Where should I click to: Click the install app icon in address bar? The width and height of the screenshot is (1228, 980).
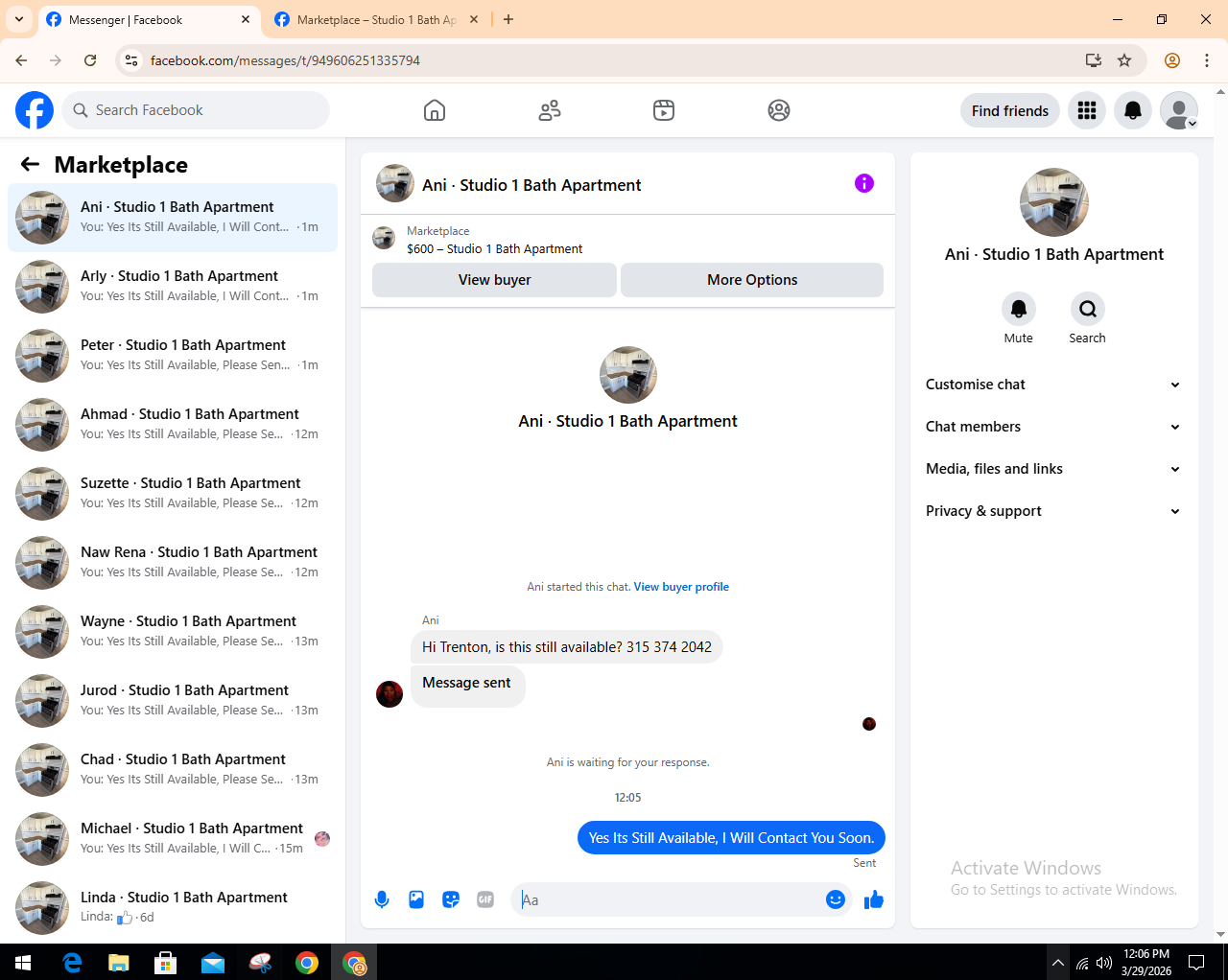[1093, 60]
